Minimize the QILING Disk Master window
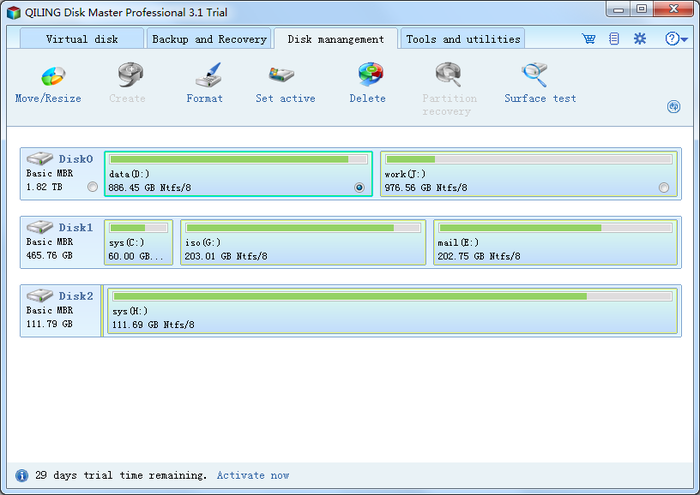The width and height of the screenshot is (700, 495). click(618, 9)
